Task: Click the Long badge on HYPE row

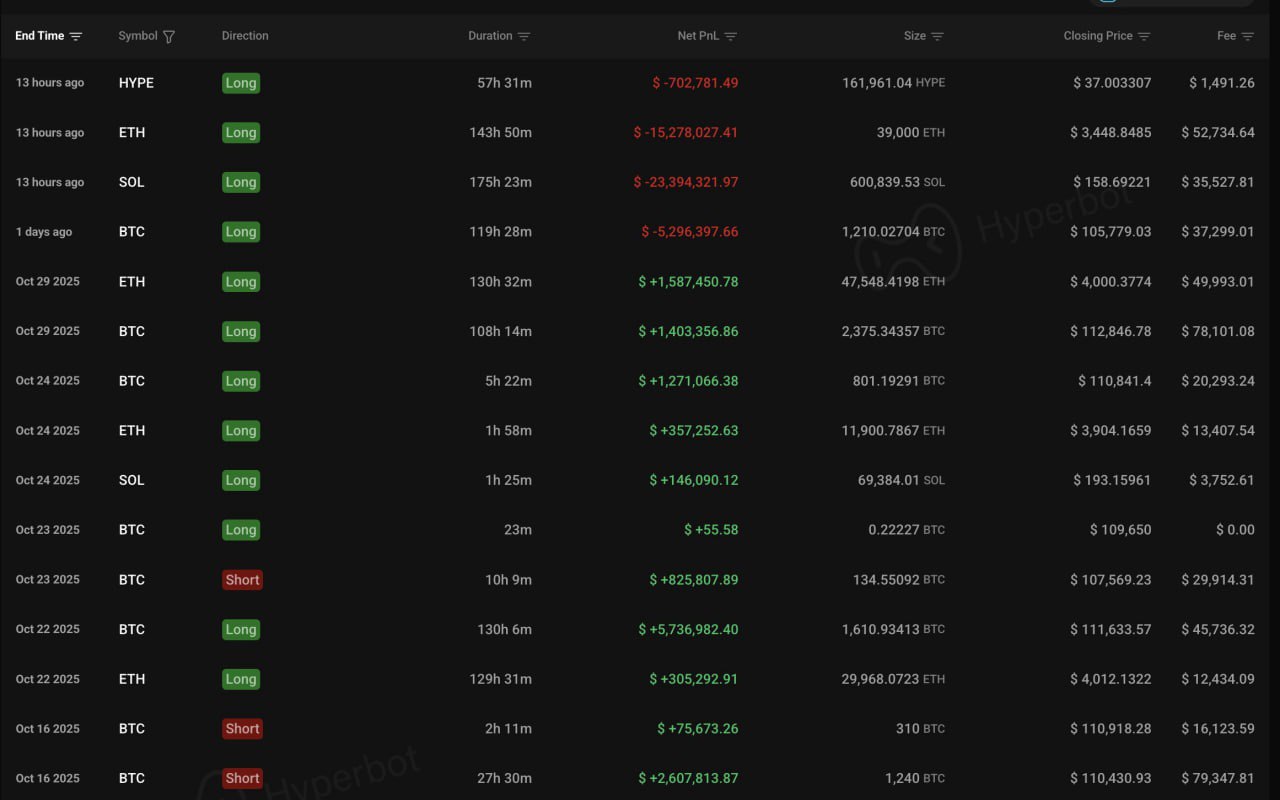Action: (x=241, y=83)
